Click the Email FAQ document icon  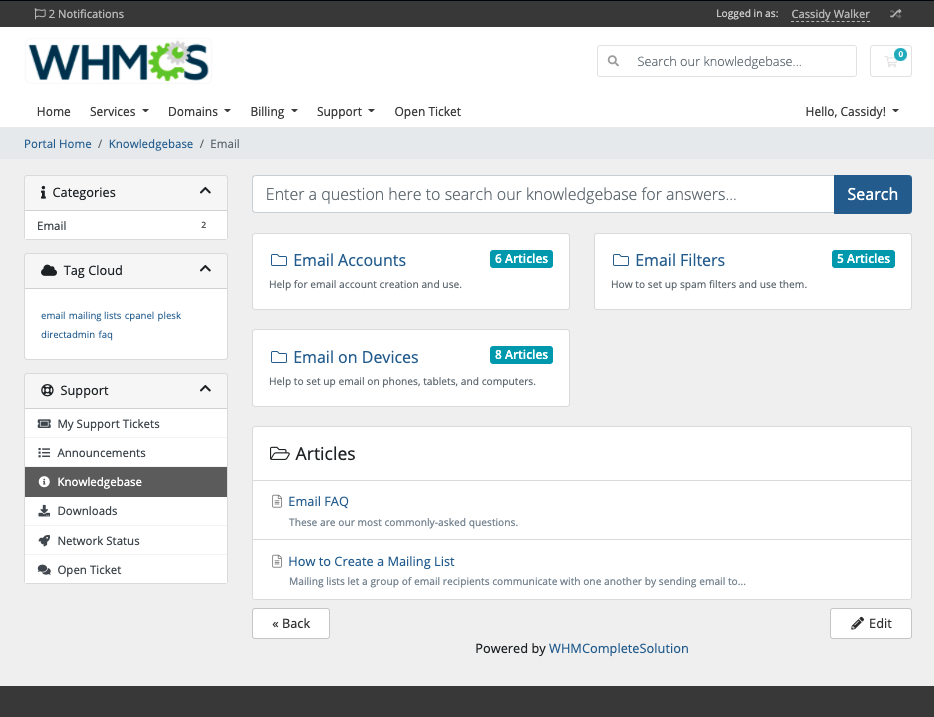tap(276, 501)
